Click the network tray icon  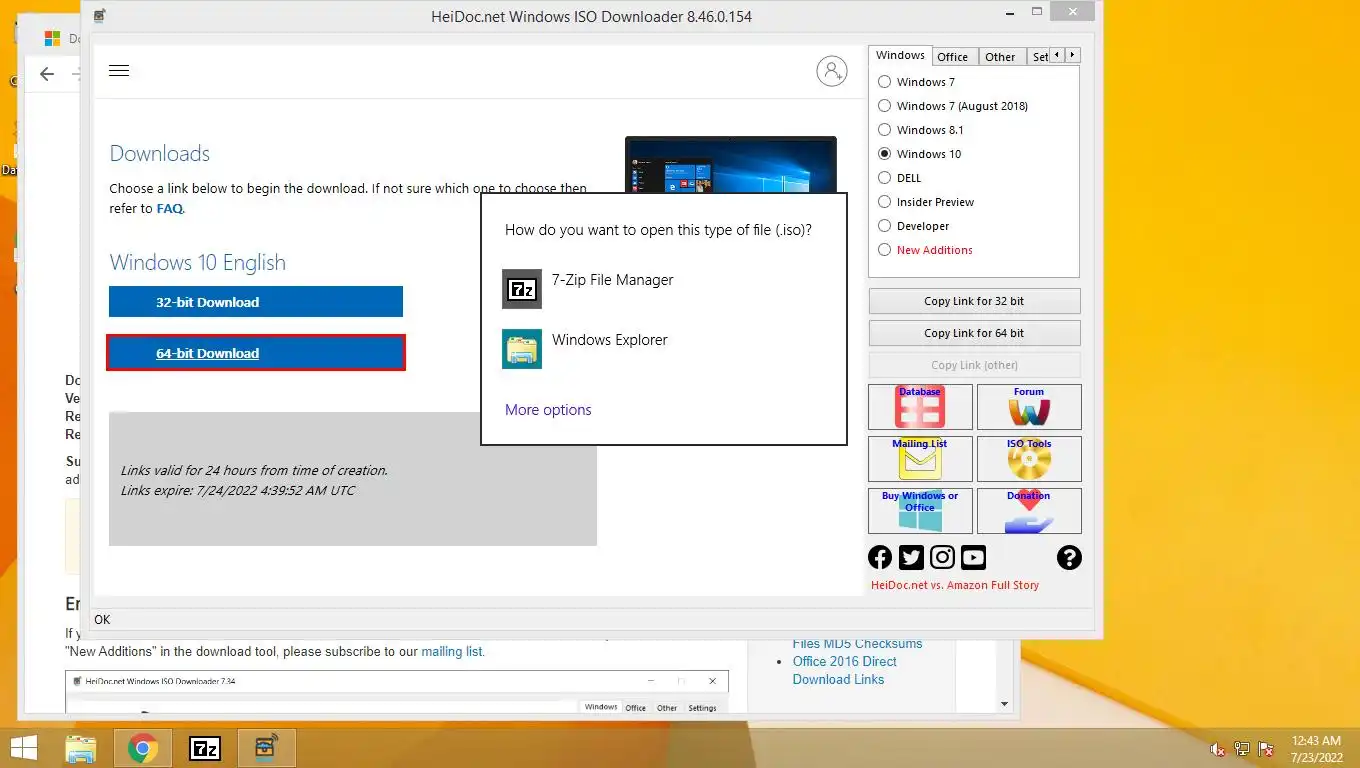(1242, 749)
